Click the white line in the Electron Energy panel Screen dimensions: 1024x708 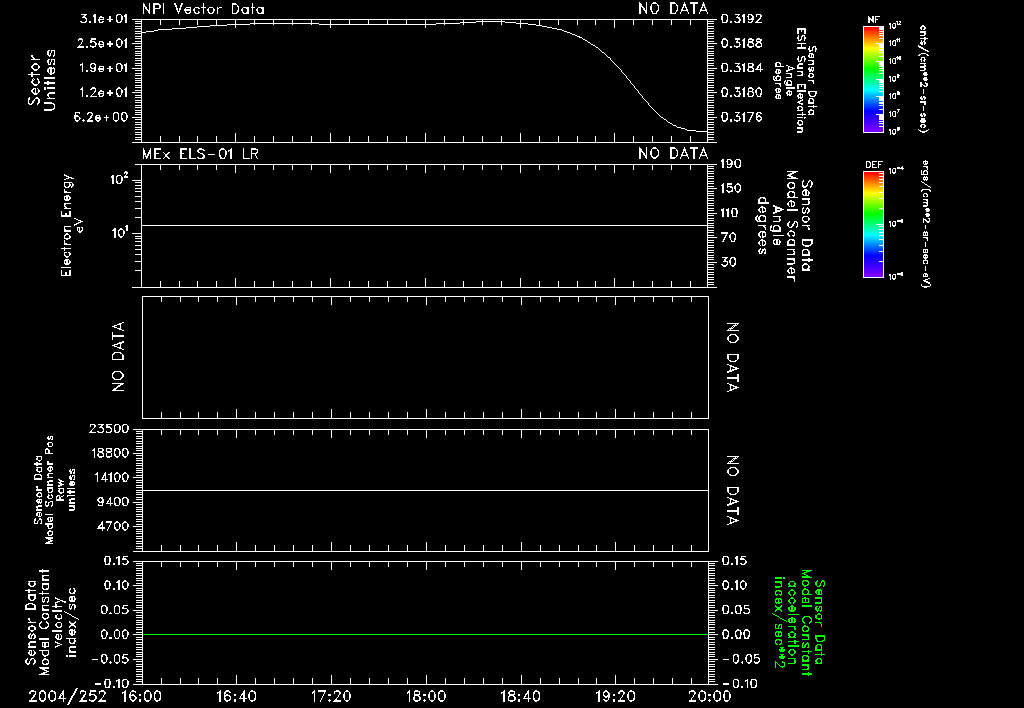[425, 225]
